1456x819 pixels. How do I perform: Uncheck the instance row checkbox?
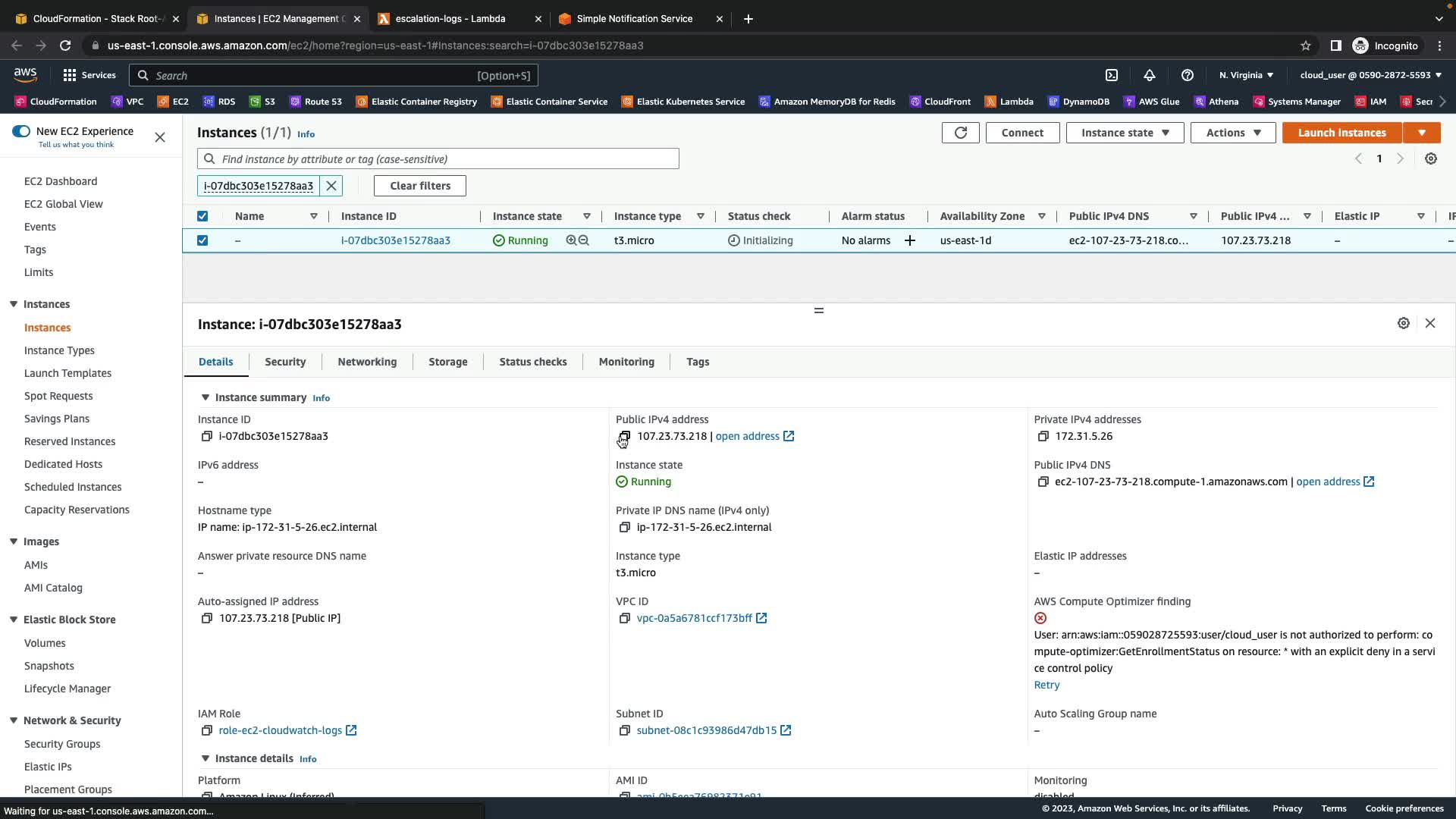pos(202,240)
